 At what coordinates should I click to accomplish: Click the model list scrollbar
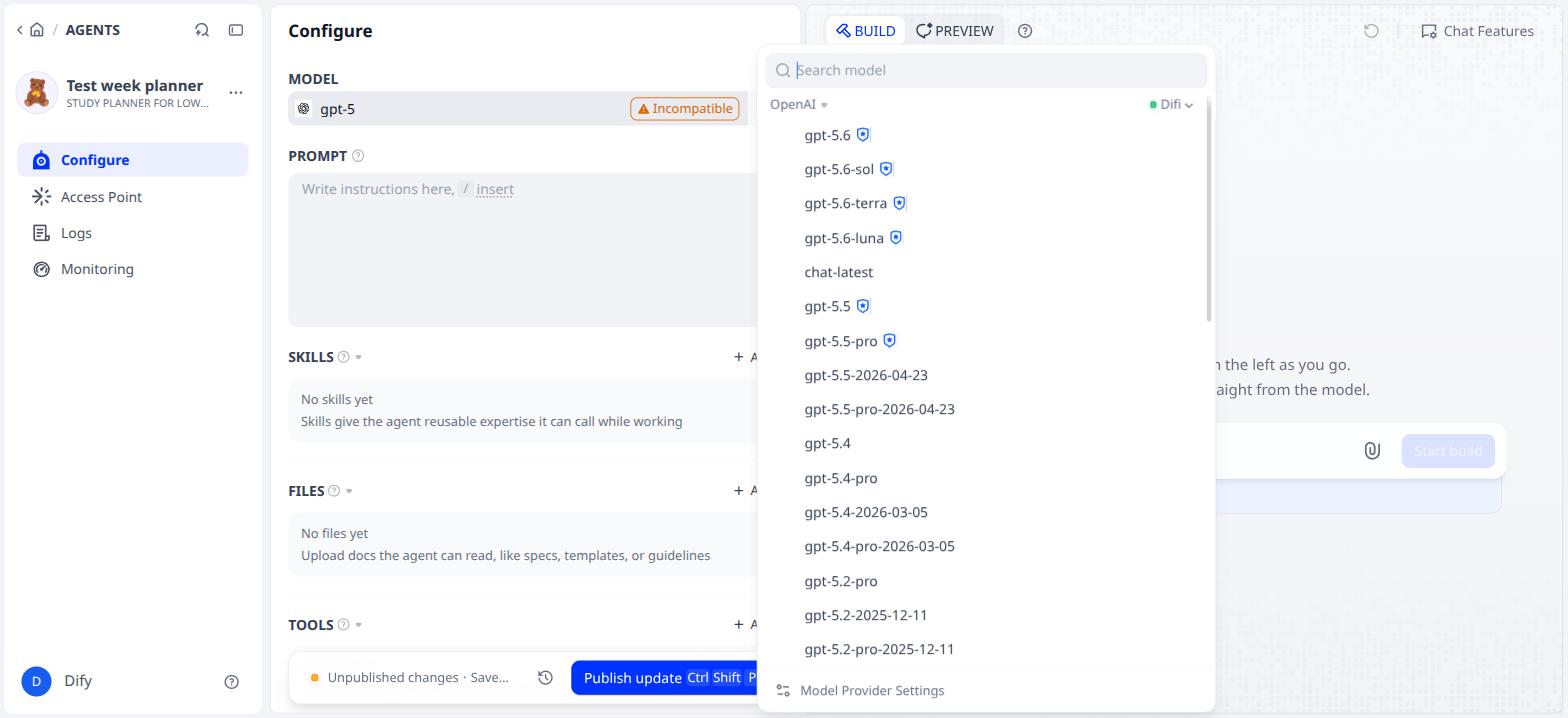[x=1209, y=210]
